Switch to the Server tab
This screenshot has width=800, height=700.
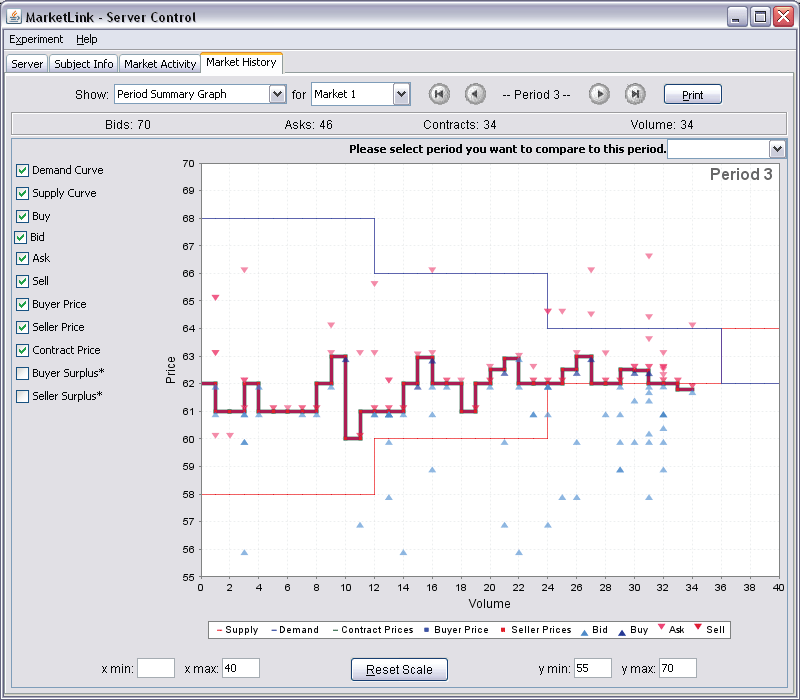click(27, 64)
